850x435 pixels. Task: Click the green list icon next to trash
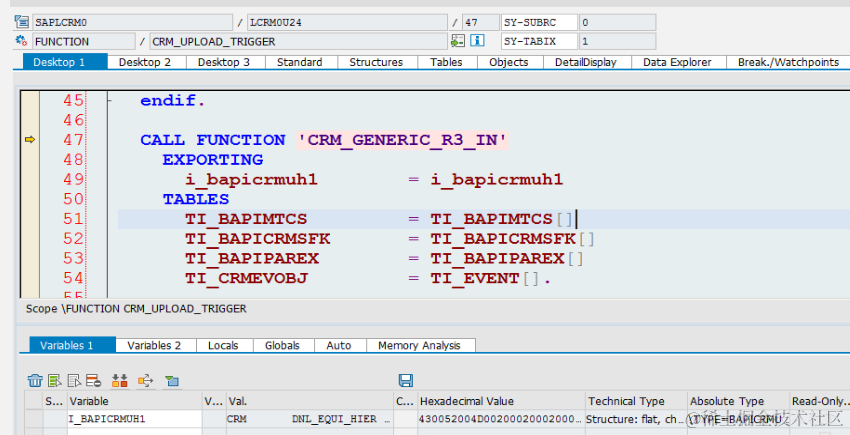(54, 380)
